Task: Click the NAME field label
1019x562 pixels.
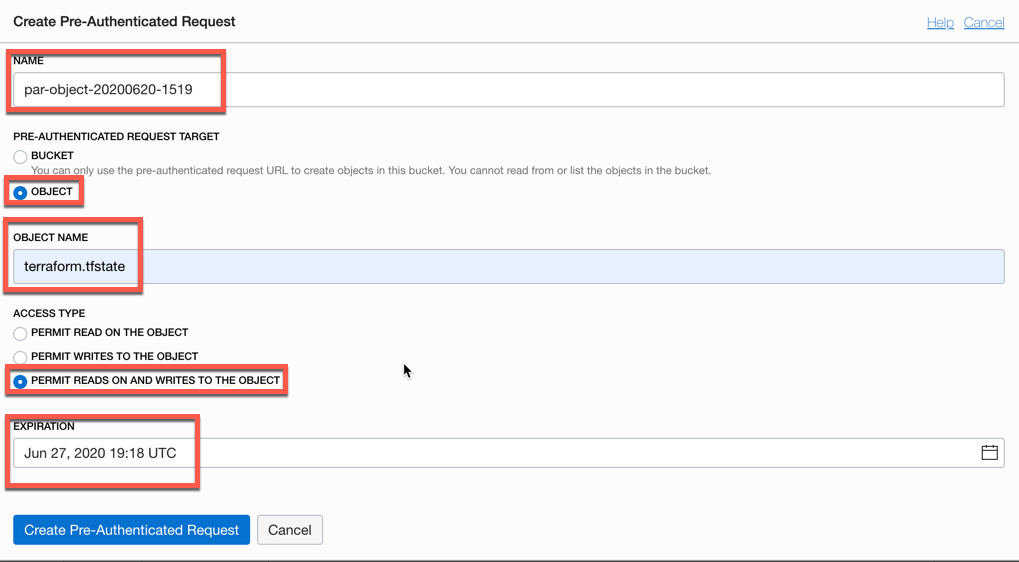Action: pyautogui.click(x=28, y=61)
